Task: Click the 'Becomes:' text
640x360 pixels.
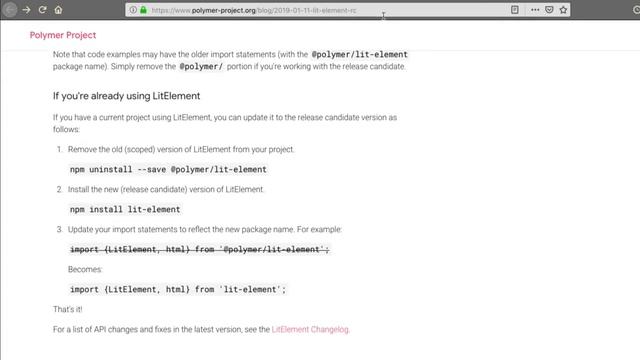Action: pos(85,269)
